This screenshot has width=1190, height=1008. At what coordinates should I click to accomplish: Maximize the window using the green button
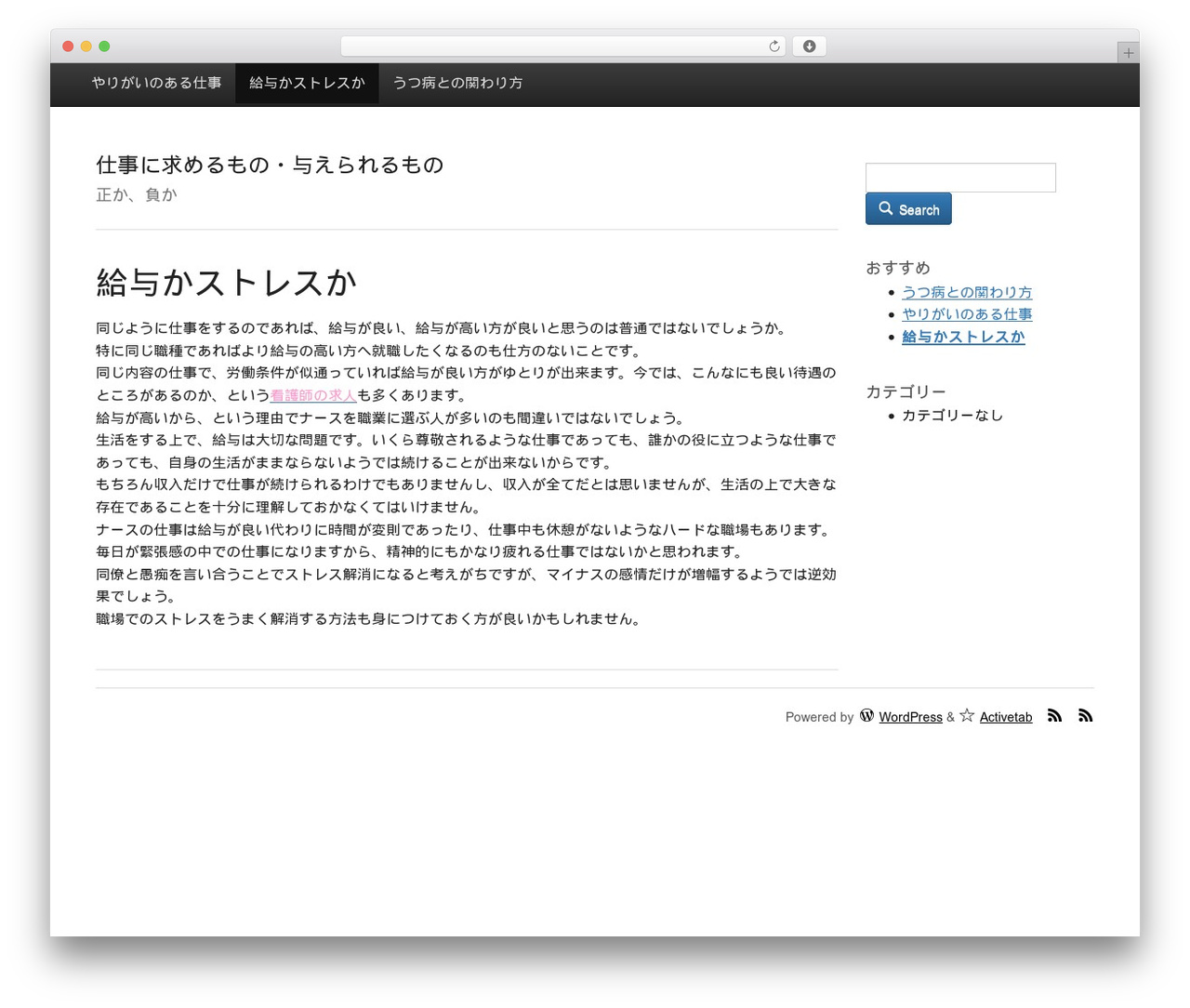(x=104, y=46)
